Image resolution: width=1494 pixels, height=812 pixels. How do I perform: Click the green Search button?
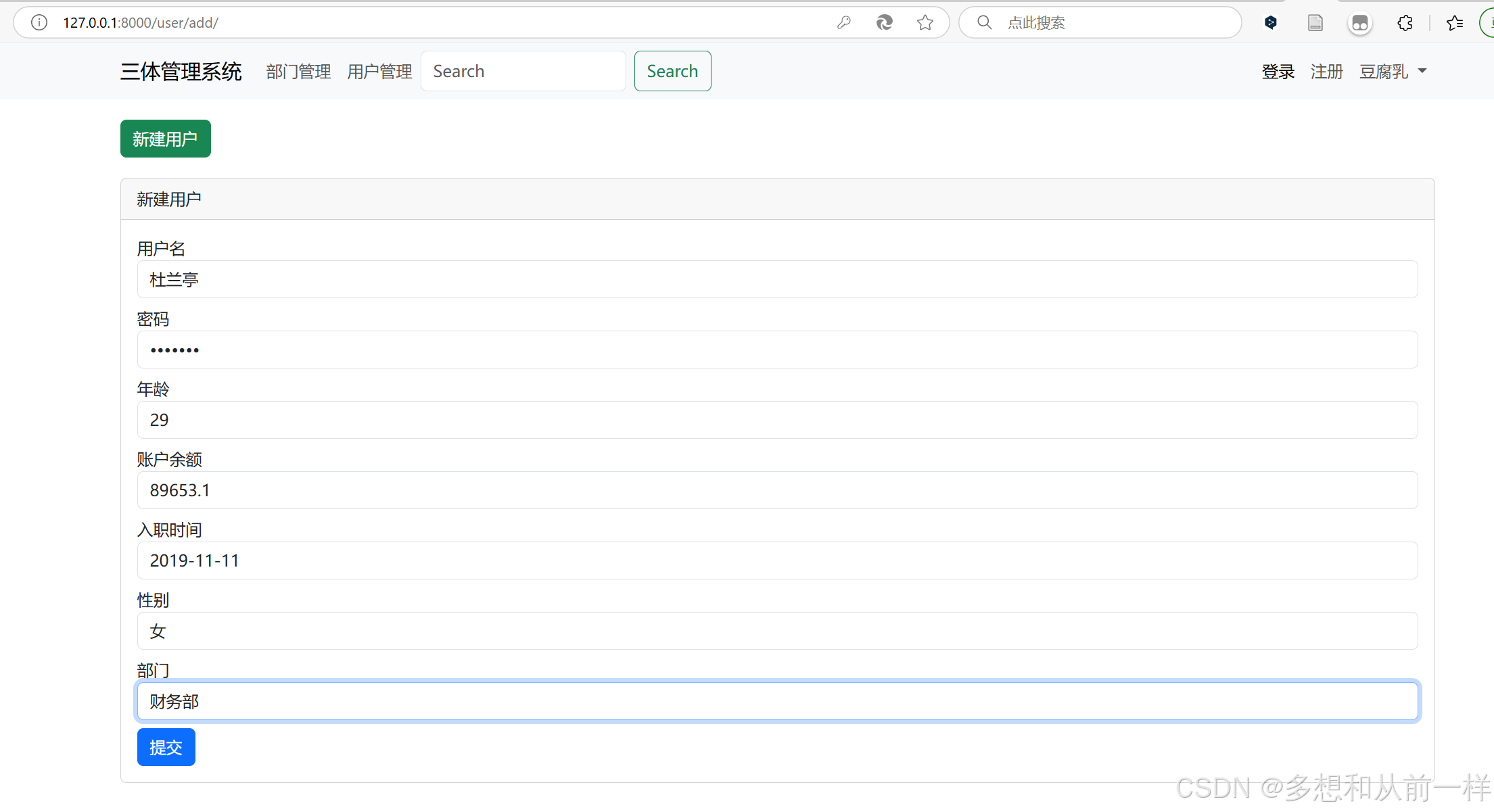pos(672,71)
